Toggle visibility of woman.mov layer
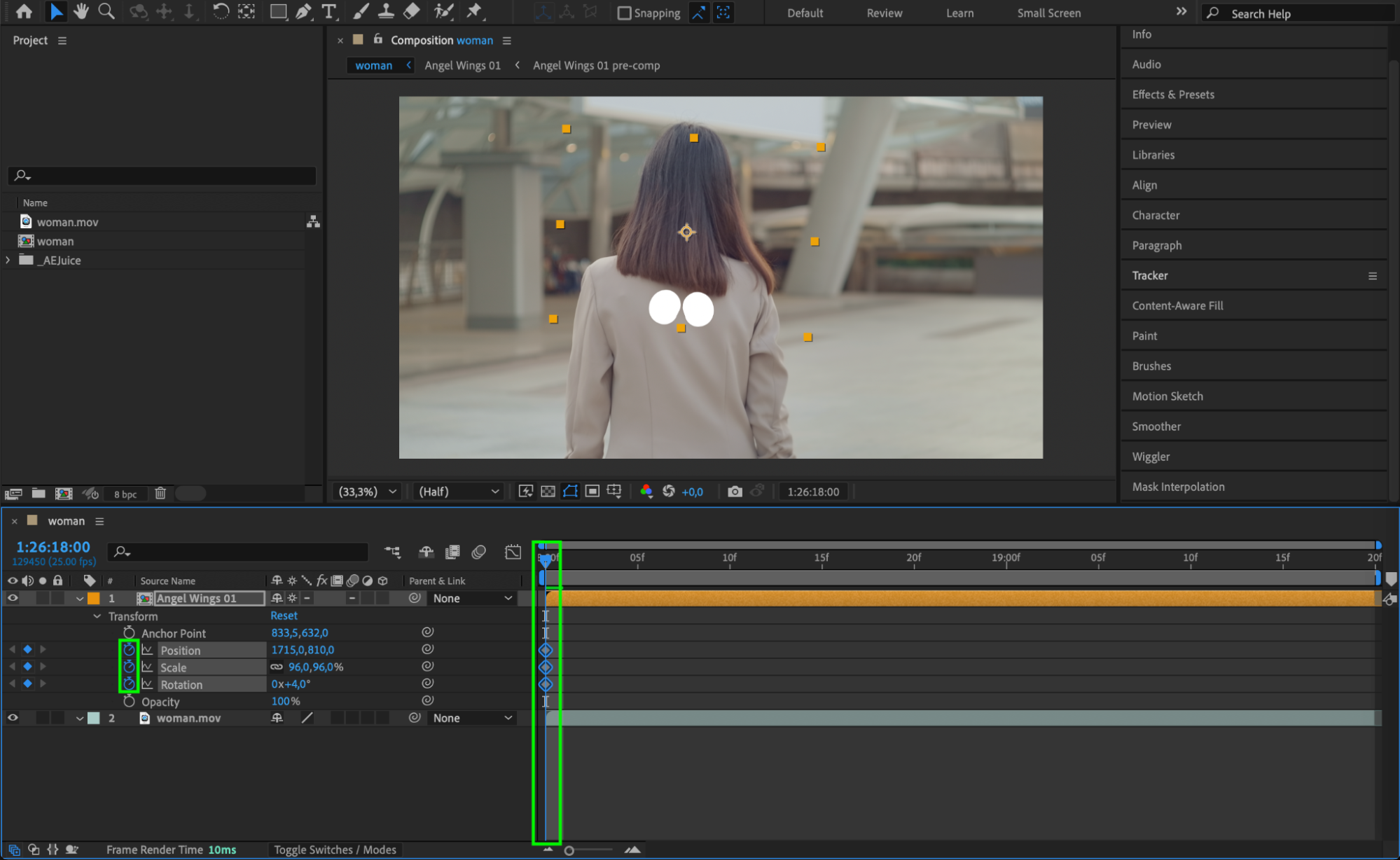The height and width of the screenshot is (860, 1400). [13, 718]
